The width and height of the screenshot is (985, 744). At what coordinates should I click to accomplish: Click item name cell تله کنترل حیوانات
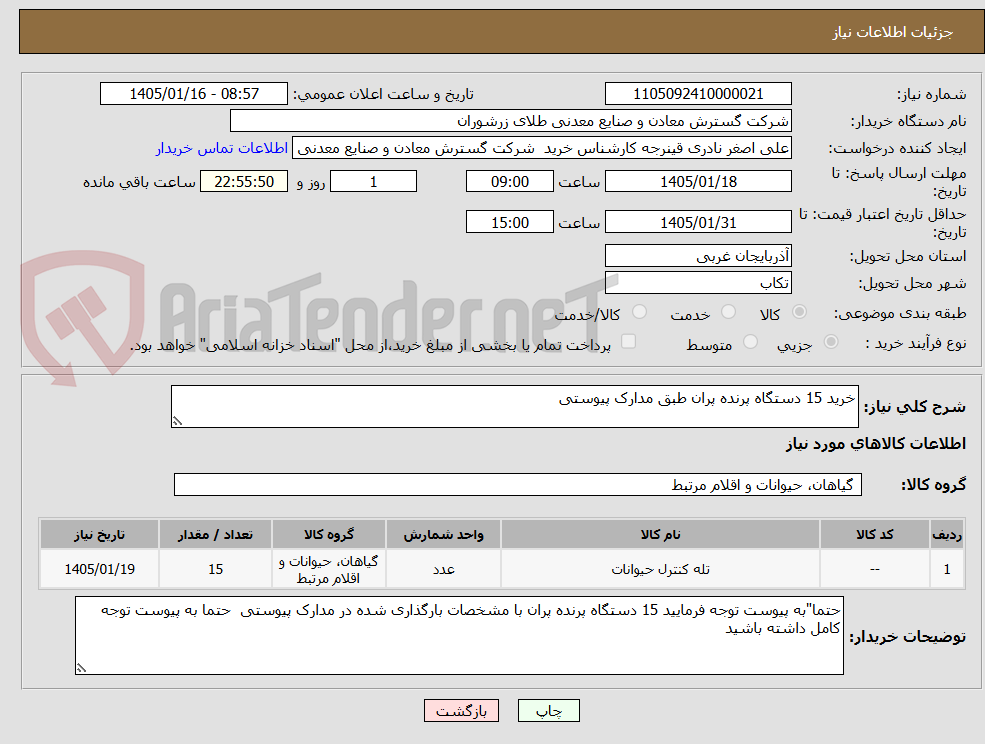coord(660,569)
